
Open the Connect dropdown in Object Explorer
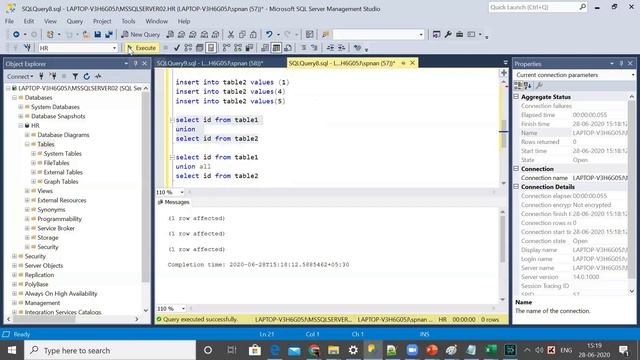pyautogui.click(x=20, y=76)
